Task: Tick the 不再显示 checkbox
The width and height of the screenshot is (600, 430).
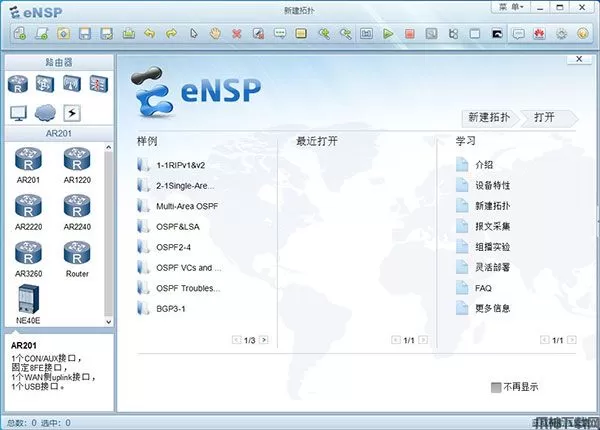Action: pyautogui.click(x=496, y=387)
